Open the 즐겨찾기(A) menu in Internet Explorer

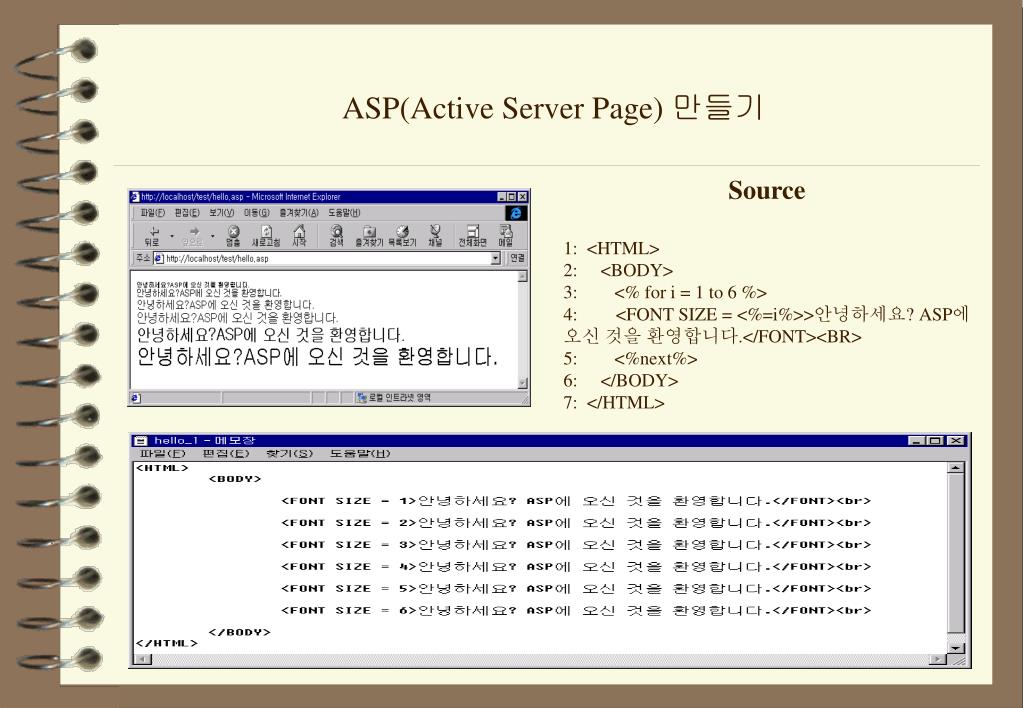(299, 213)
